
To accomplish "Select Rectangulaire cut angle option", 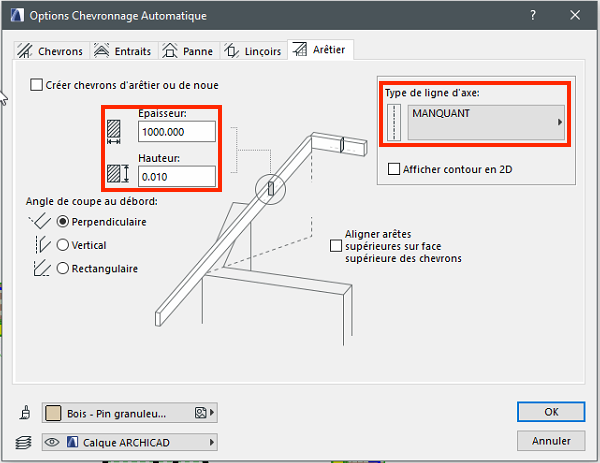I will [x=63, y=268].
